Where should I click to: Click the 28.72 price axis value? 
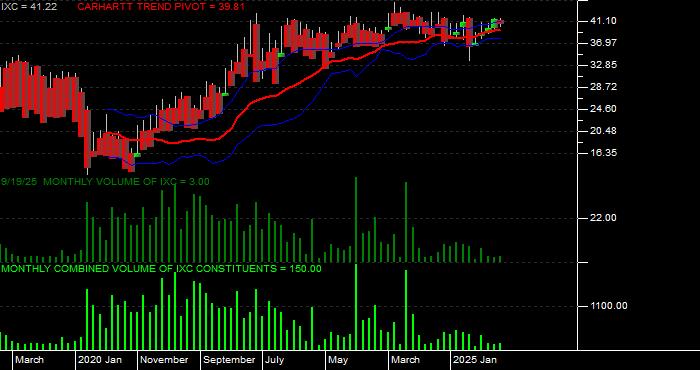click(603, 87)
